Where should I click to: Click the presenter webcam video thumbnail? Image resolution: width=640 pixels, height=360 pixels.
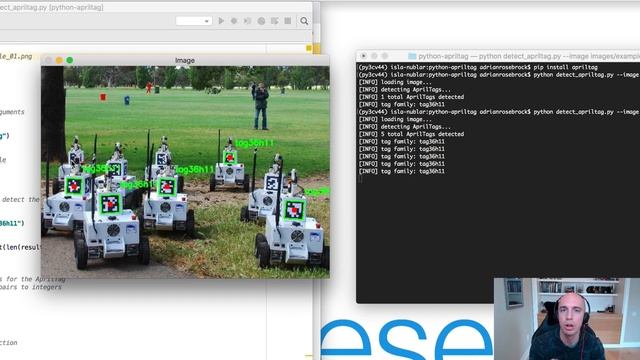(567, 319)
